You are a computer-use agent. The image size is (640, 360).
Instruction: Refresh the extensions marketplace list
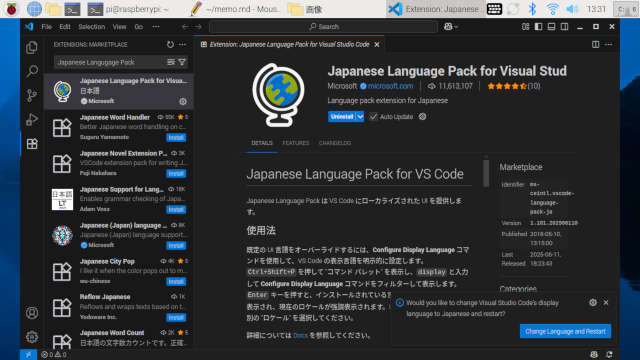[x=170, y=44]
